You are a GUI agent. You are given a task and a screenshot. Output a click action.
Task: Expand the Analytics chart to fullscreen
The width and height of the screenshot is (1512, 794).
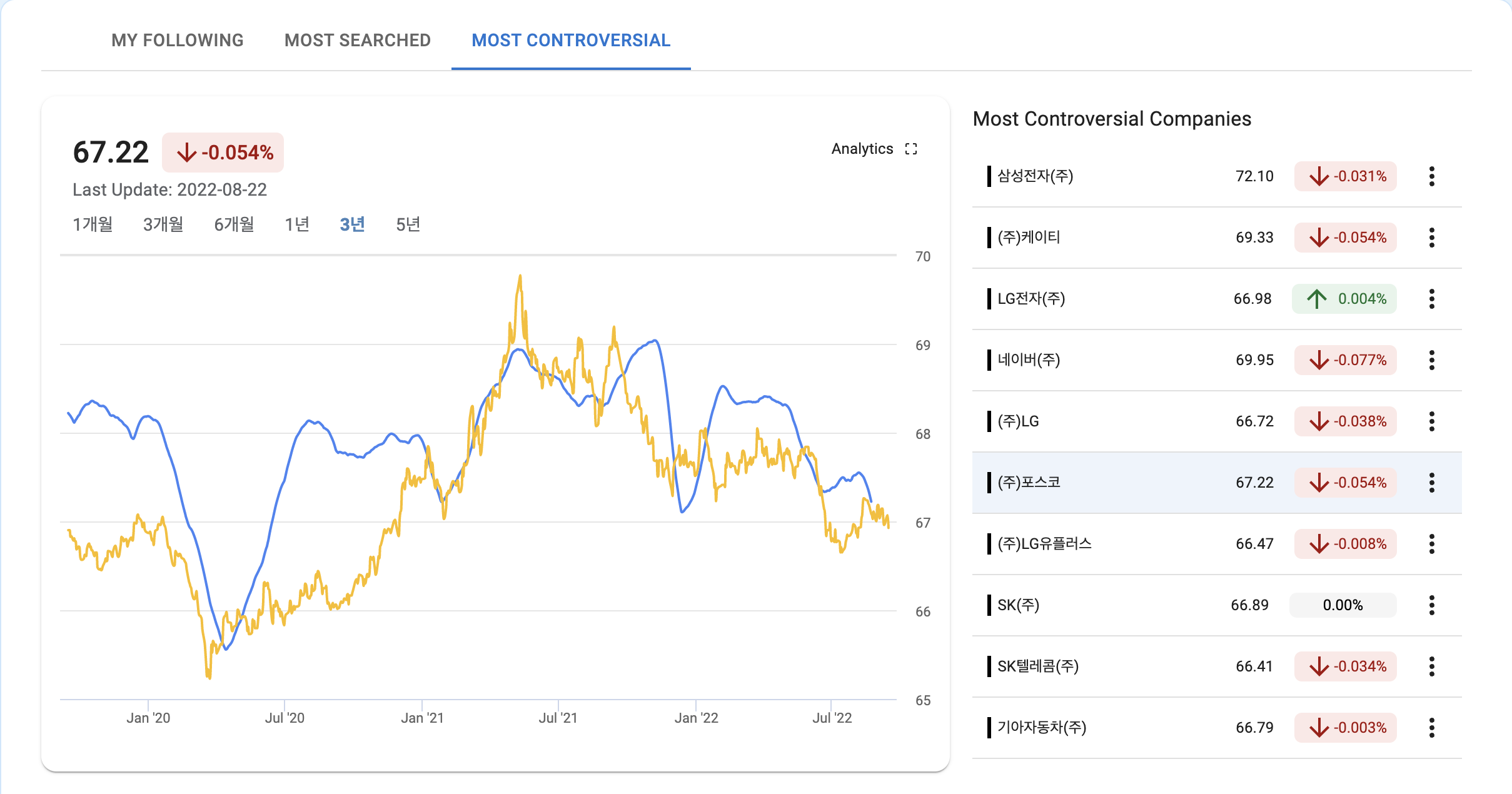click(x=911, y=149)
